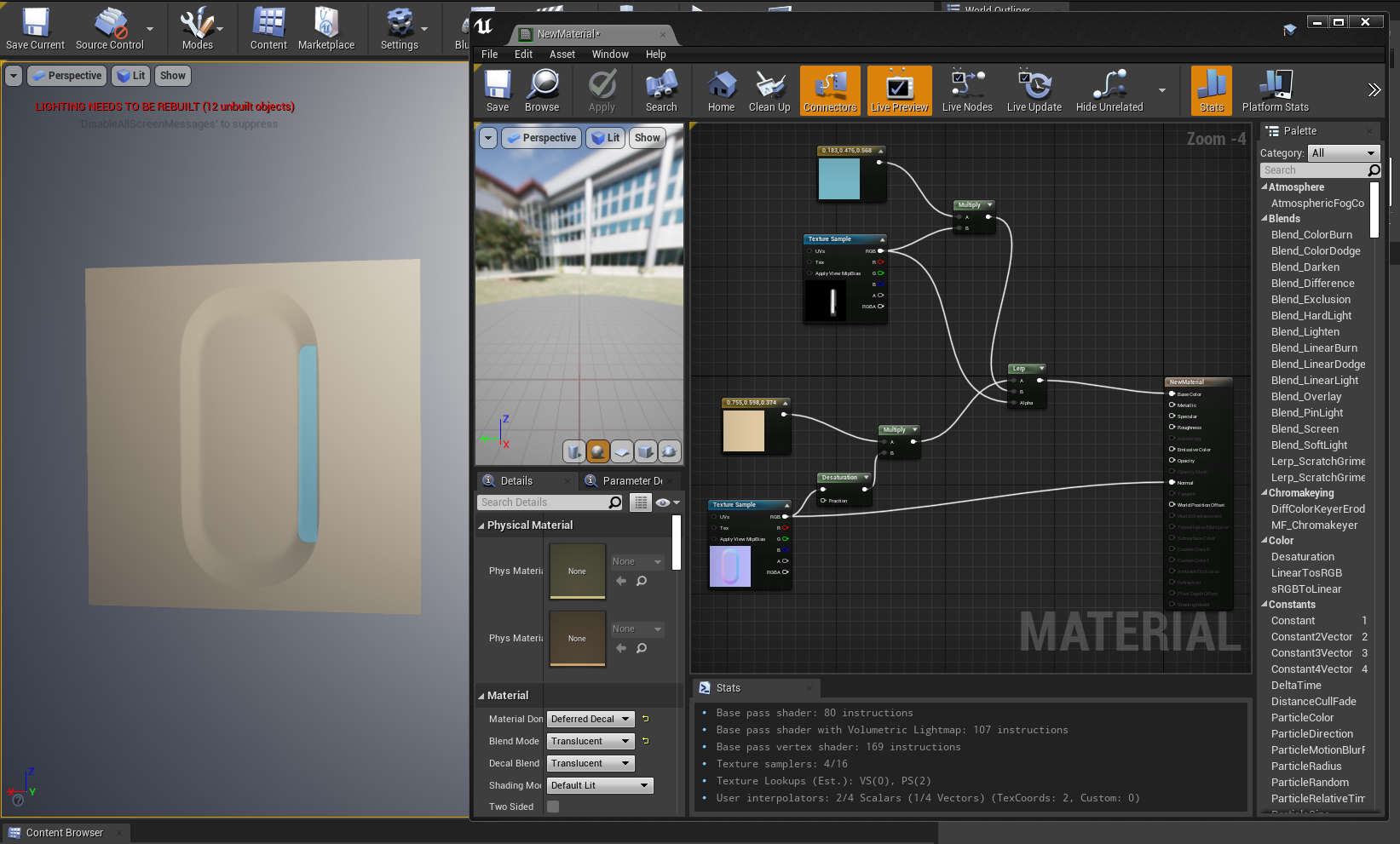
Task: Open the Edit menu
Action: pyautogui.click(x=523, y=55)
